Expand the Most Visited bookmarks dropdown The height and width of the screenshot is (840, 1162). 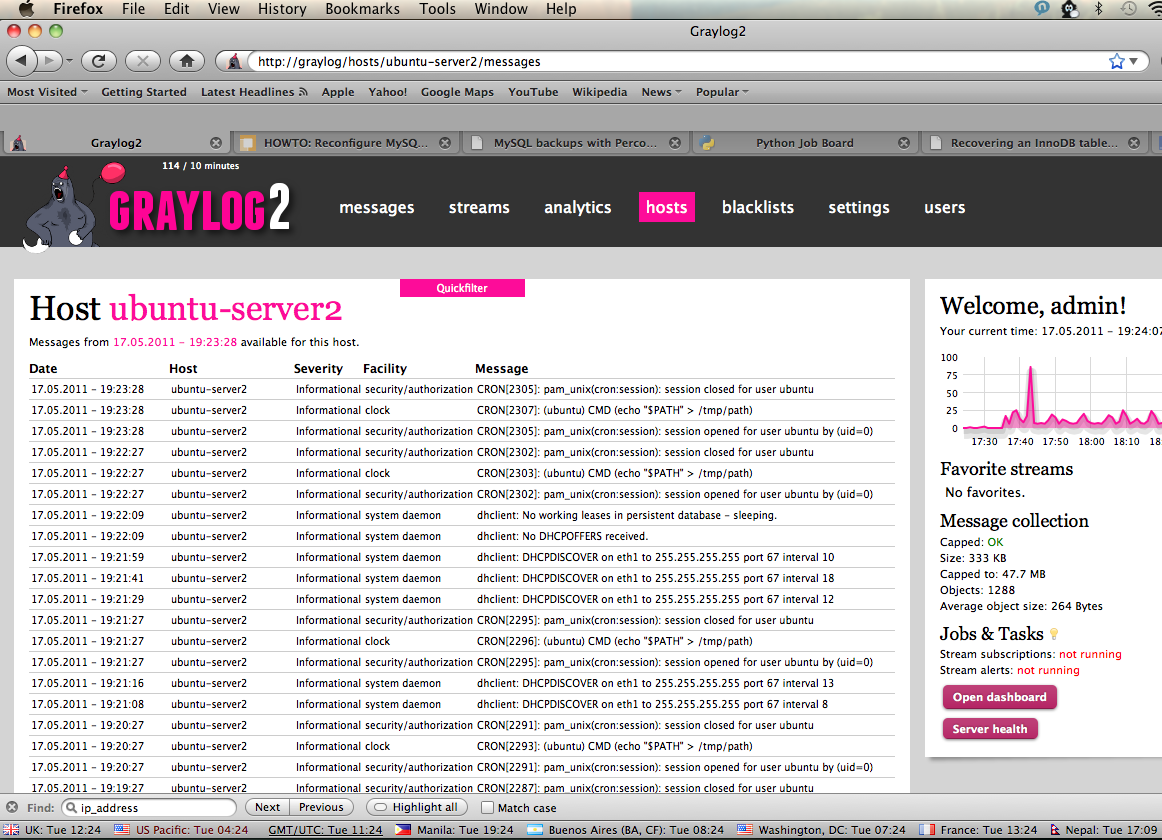(47, 92)
